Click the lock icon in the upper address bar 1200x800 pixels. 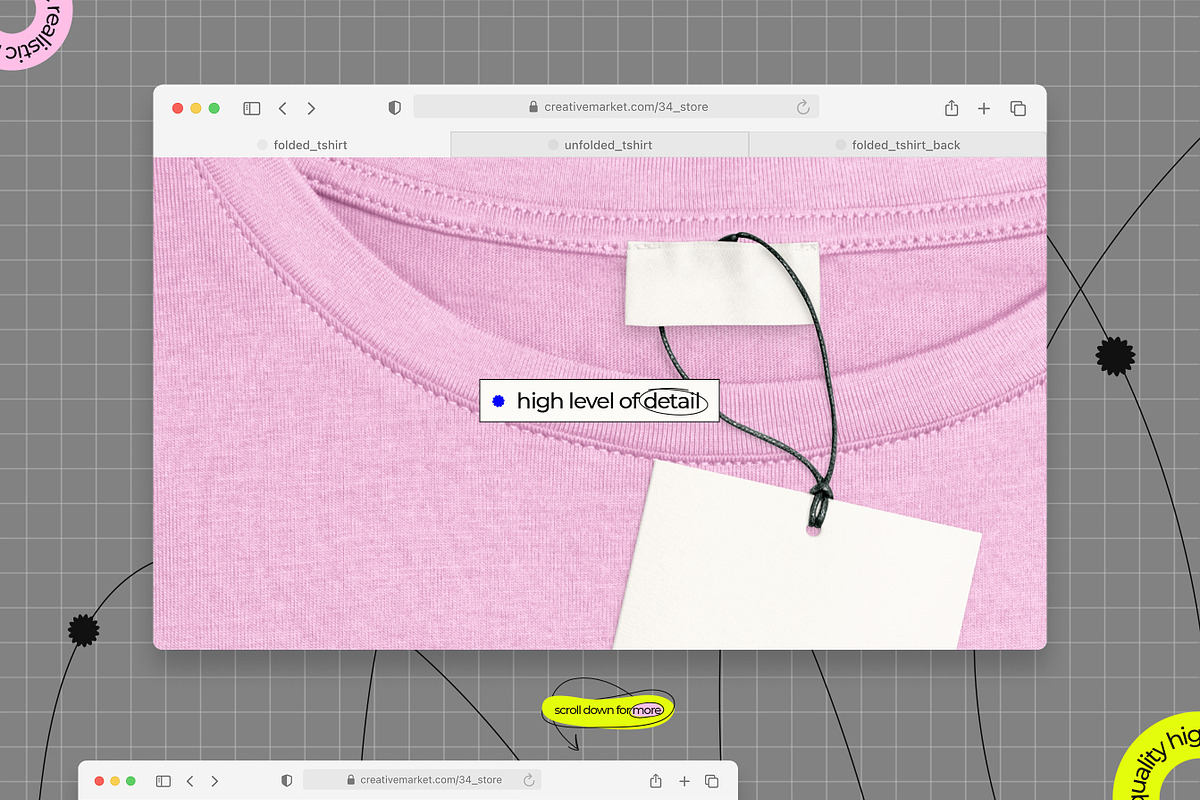[534, 107]
